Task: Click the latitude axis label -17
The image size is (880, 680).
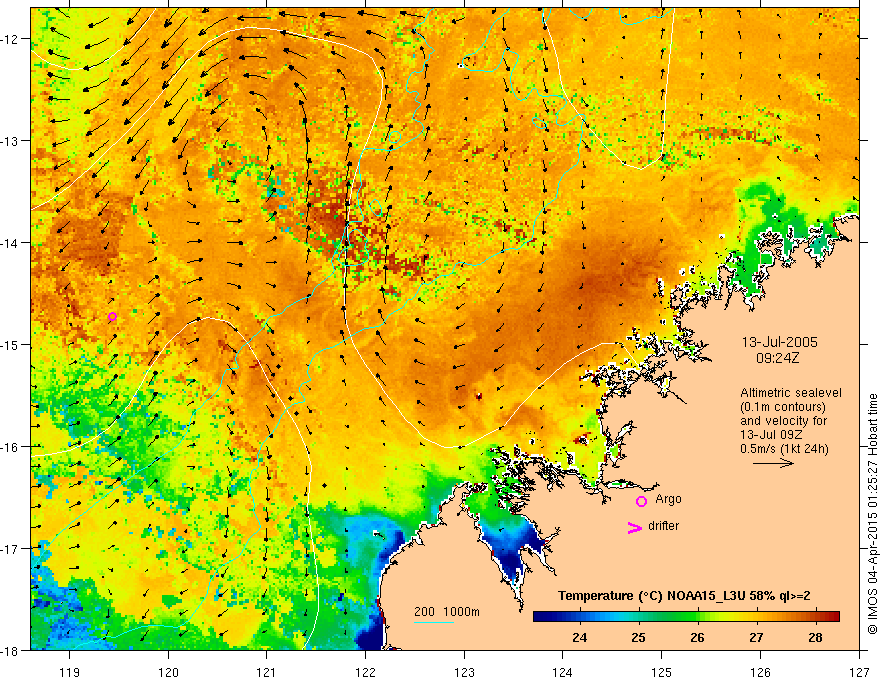Action: (12, 548)
